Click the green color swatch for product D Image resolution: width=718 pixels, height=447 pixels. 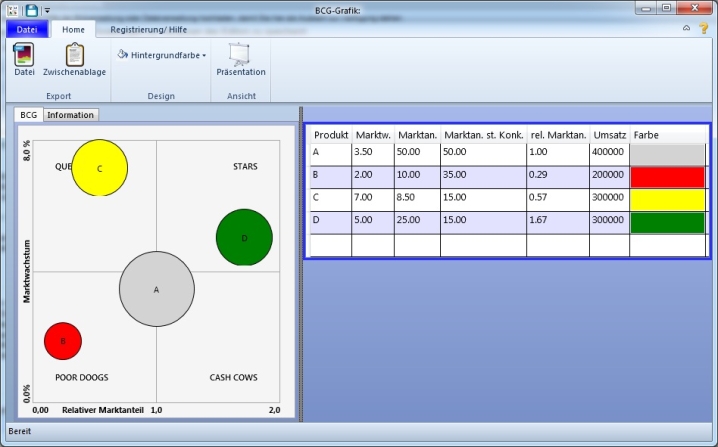[667, 222]
